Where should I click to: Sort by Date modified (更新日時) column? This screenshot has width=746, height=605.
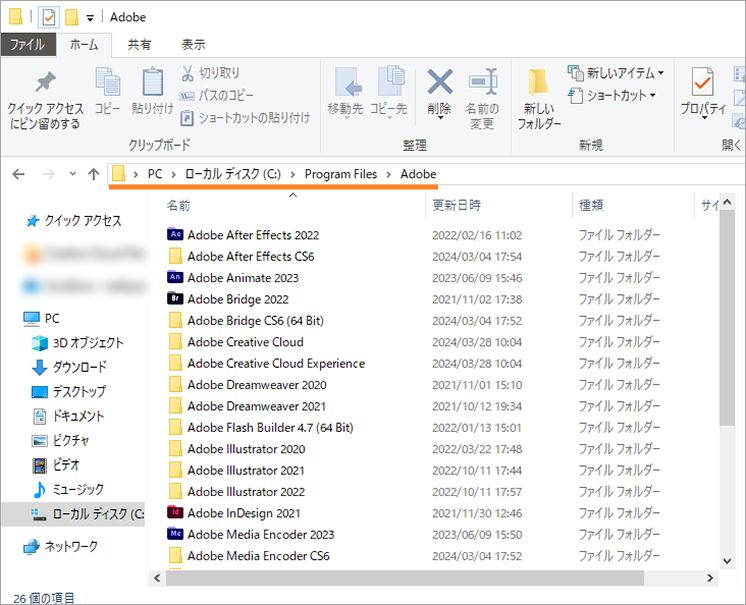coord(456,205)
